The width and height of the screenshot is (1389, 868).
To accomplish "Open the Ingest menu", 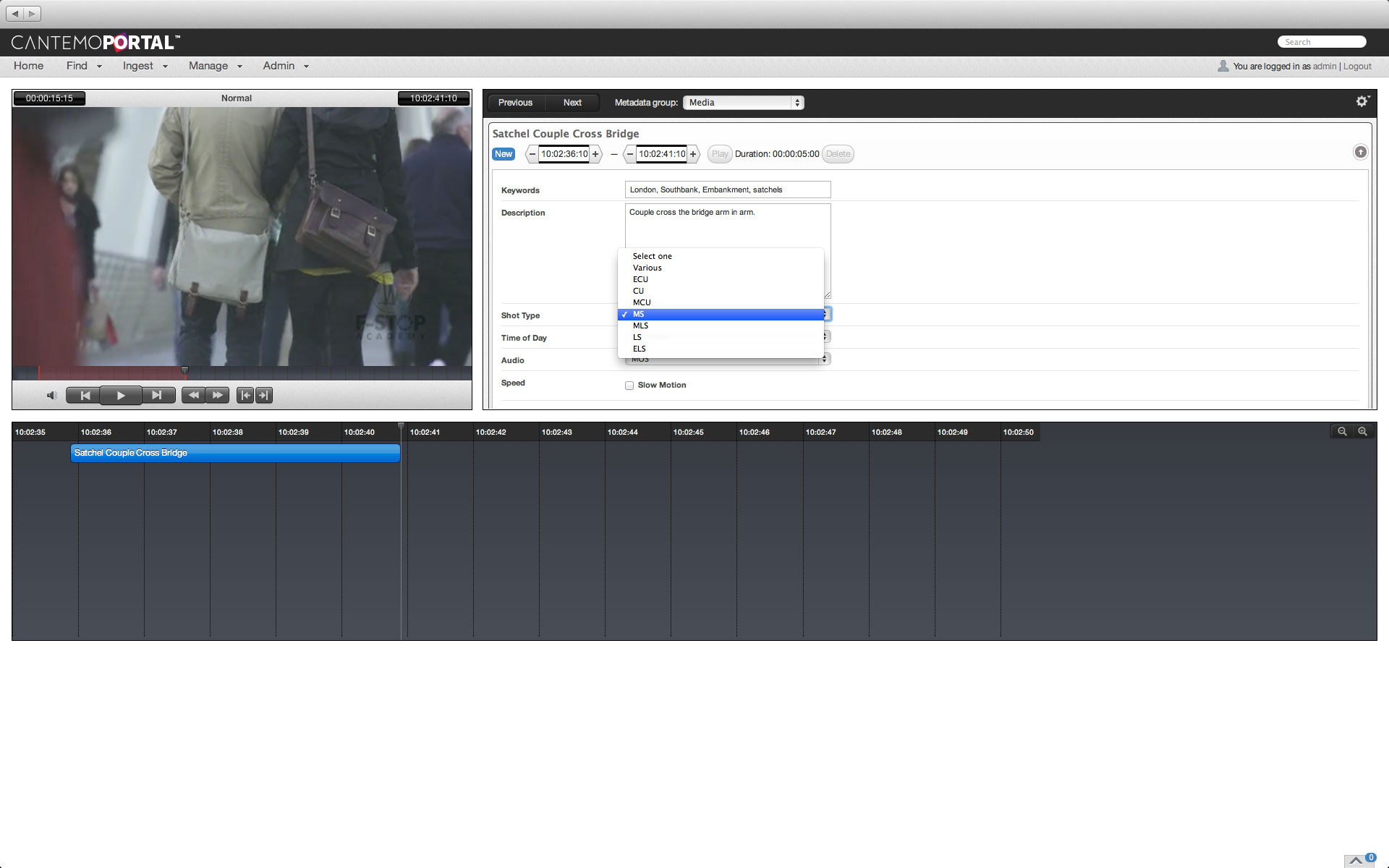I will (x=145, y=66).
